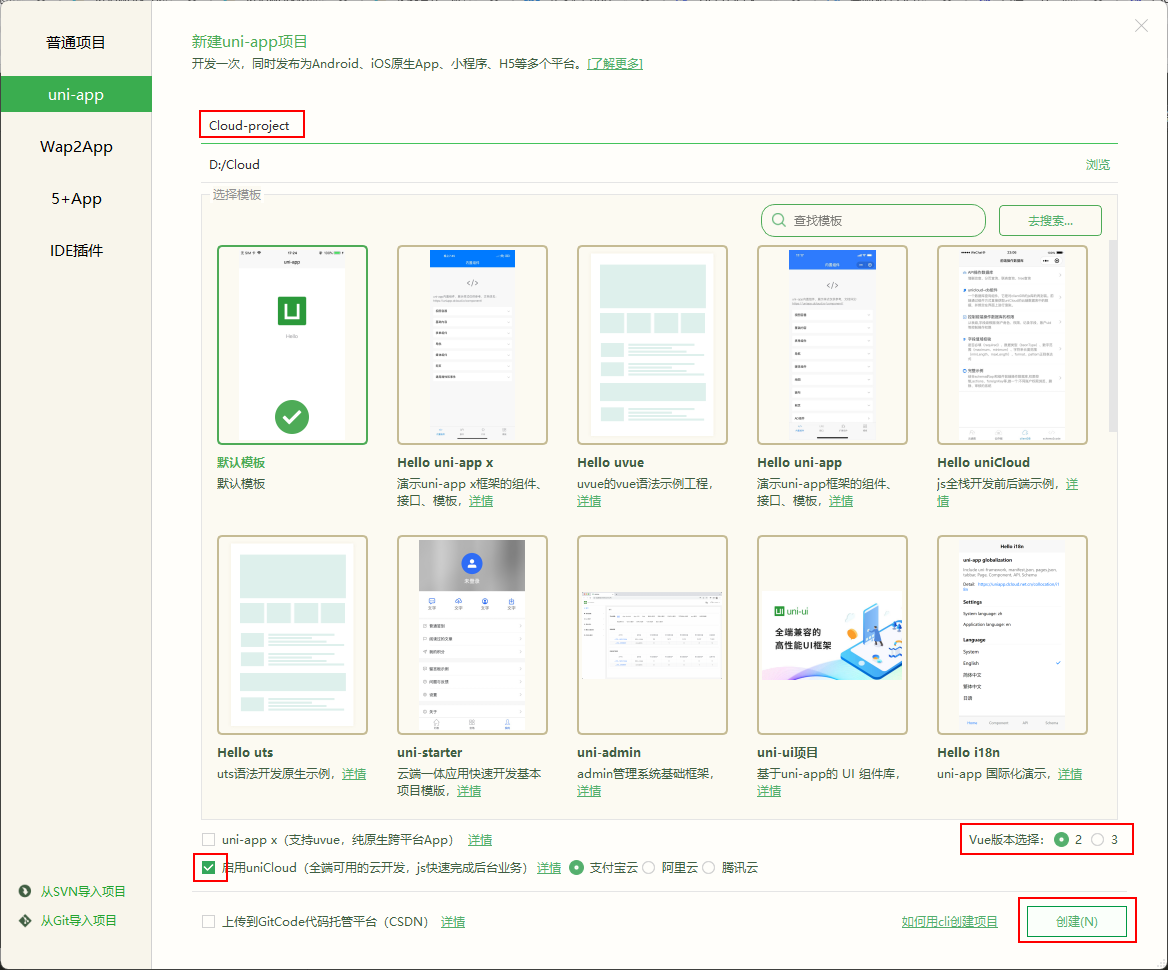Click the D:/Cloud project path field

pos(641,165)
